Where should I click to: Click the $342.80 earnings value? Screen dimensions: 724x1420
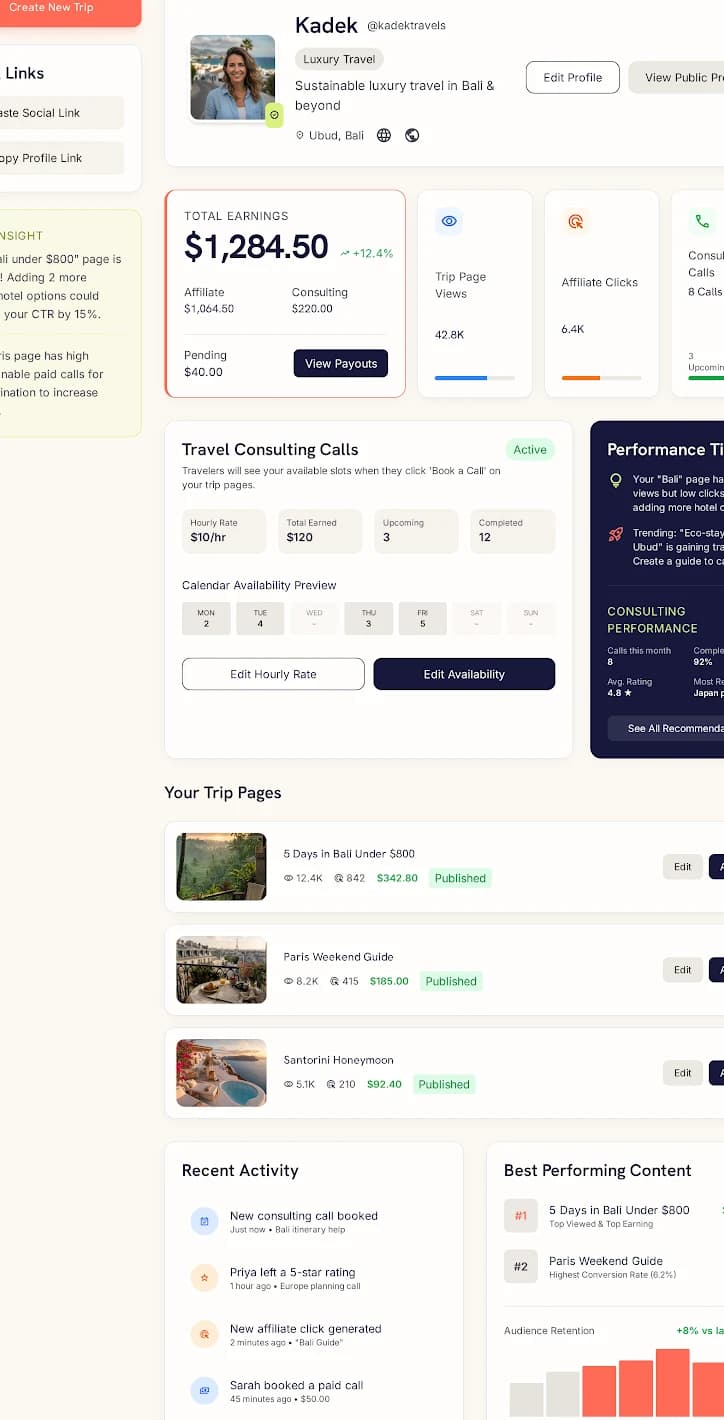(x=397, y=878)
